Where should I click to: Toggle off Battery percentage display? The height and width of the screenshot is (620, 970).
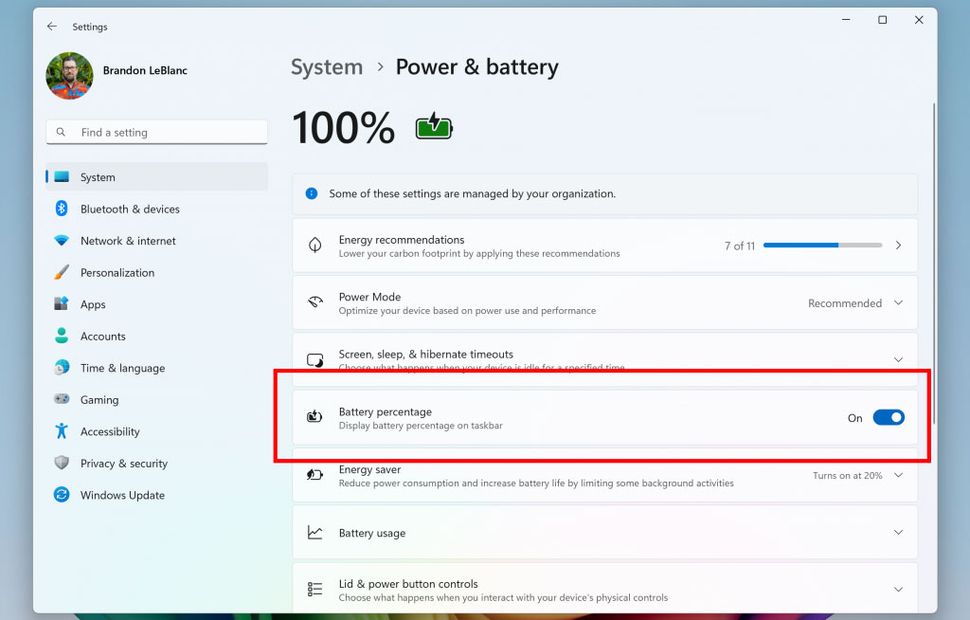point(888,417)
